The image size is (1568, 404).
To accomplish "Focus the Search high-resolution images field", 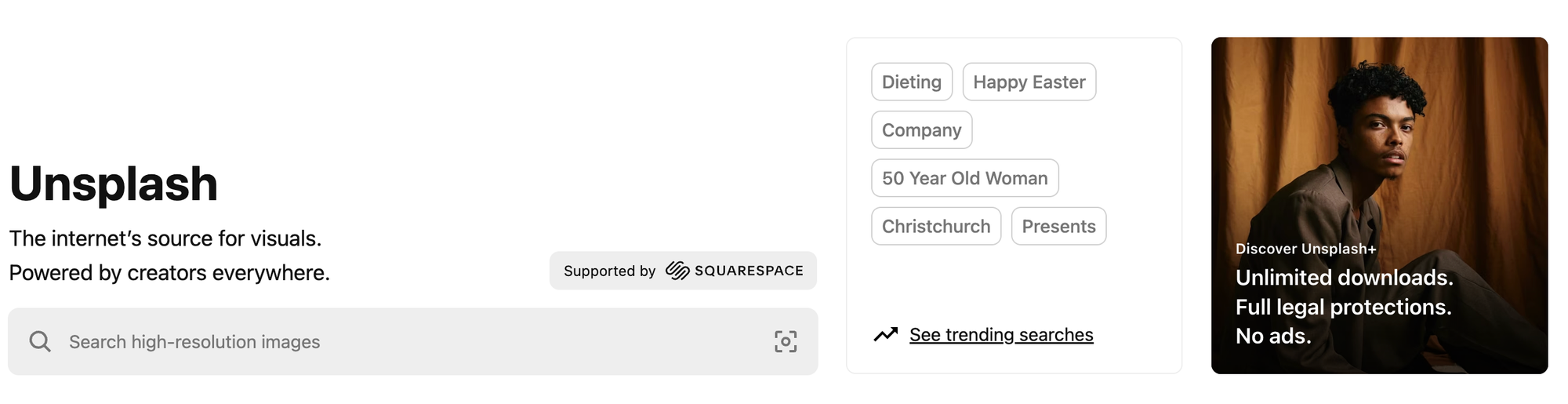I will pyautogui.click(x=392, y=341).
